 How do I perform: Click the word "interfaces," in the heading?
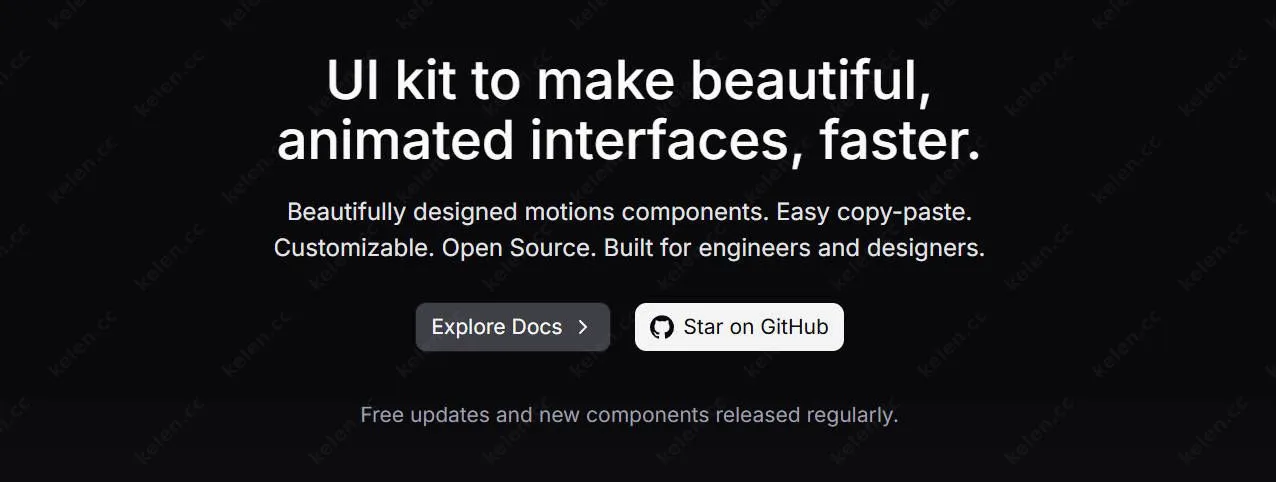[x=660, y=142]
